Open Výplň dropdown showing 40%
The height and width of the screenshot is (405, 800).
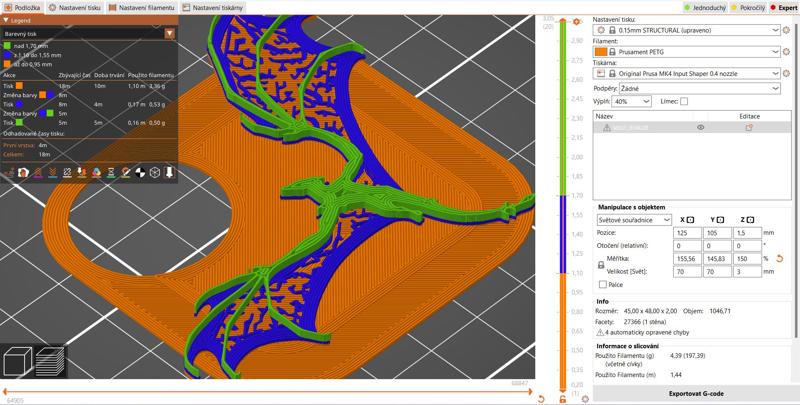(632, 102)
